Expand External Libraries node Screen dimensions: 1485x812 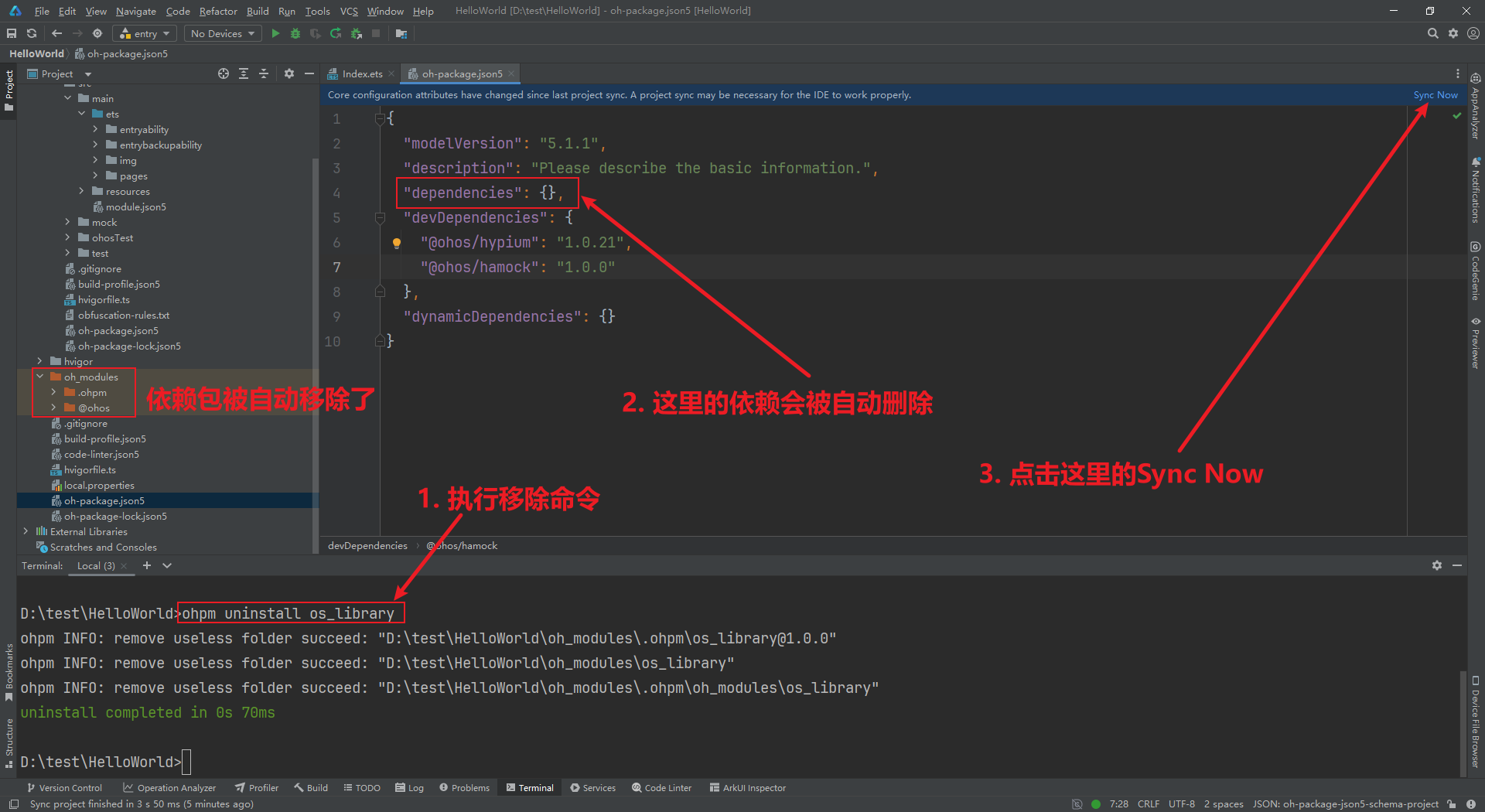coord(26,531)
